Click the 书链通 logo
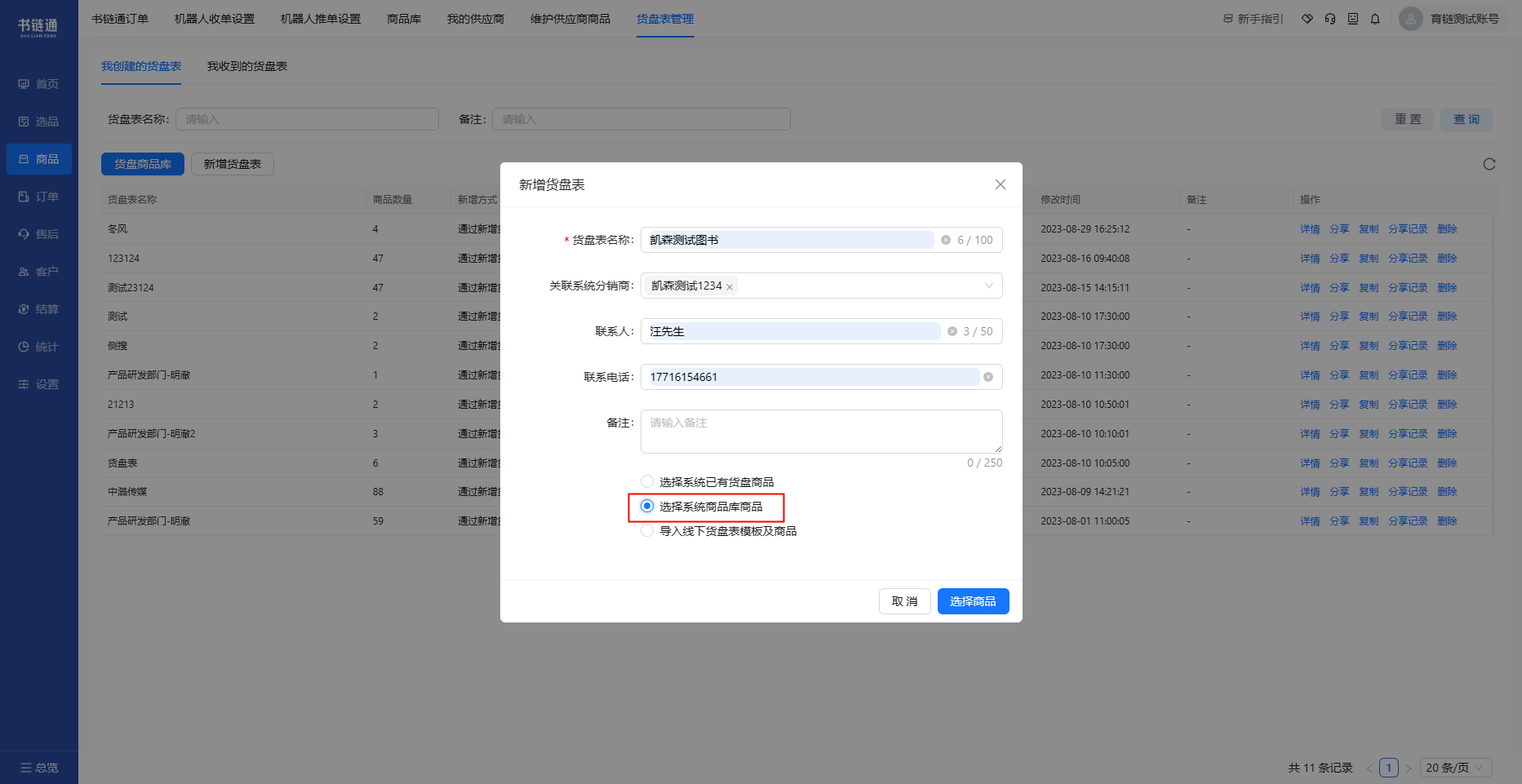 tap(38, 28)
